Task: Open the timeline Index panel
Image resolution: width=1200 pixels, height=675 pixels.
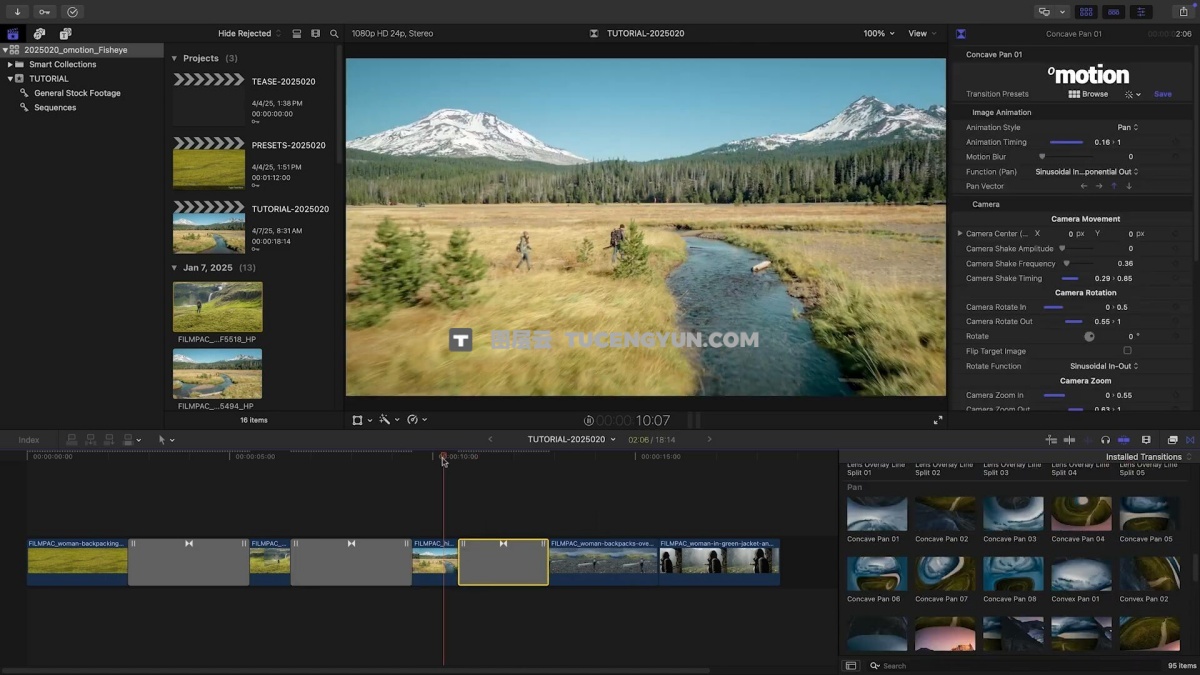Action: (x=29, y=440)
